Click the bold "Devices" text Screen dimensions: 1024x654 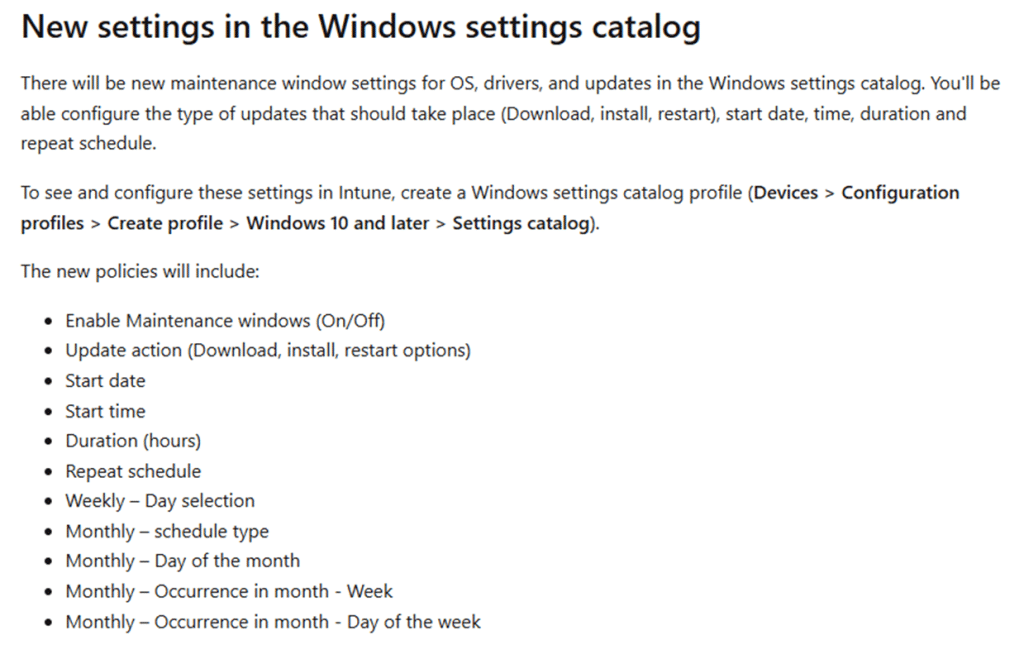[786, 193]
